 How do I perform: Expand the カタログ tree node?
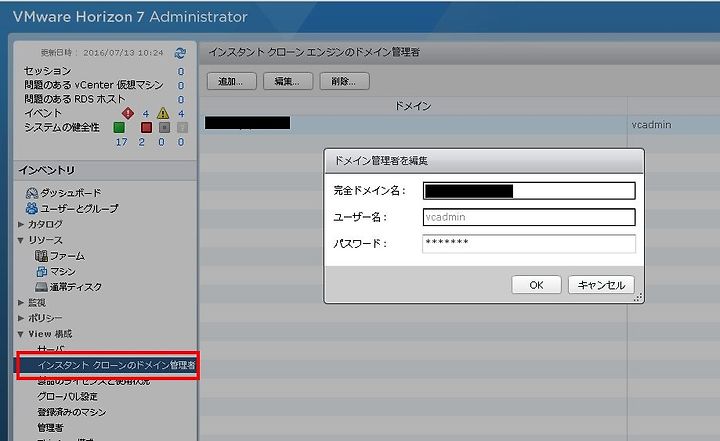coord(21,224)
